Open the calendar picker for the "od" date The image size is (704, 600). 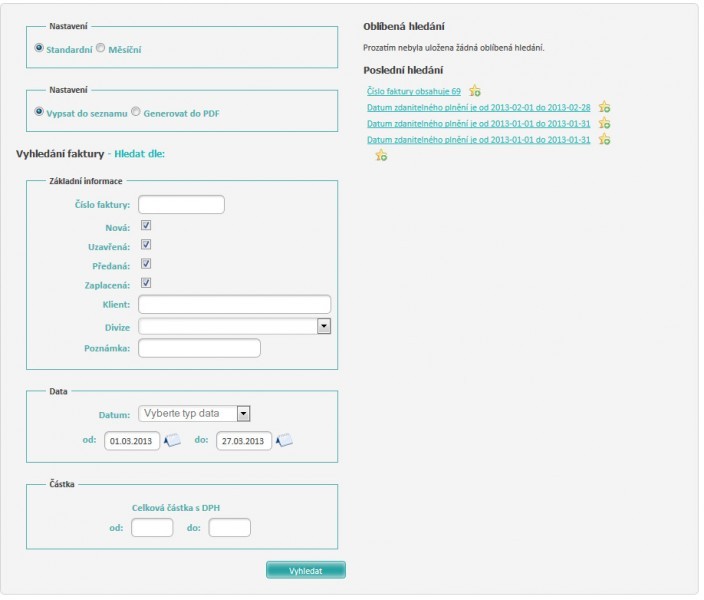[172, 440]
